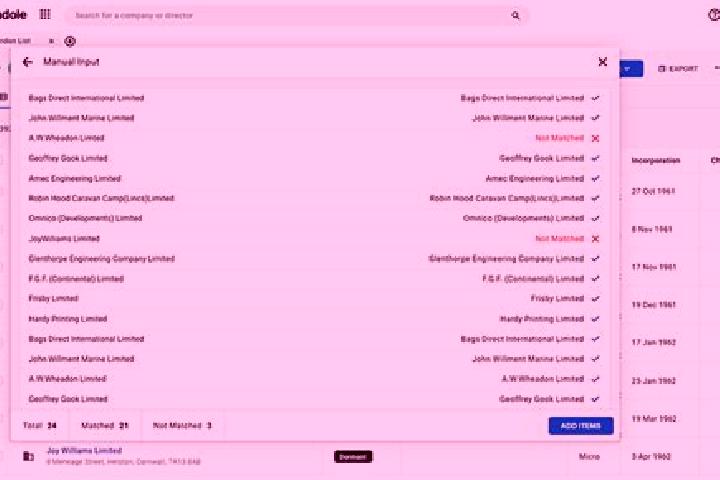Click into the company search field
Viewport: 720px width, 480px height.
pos(289,16)
